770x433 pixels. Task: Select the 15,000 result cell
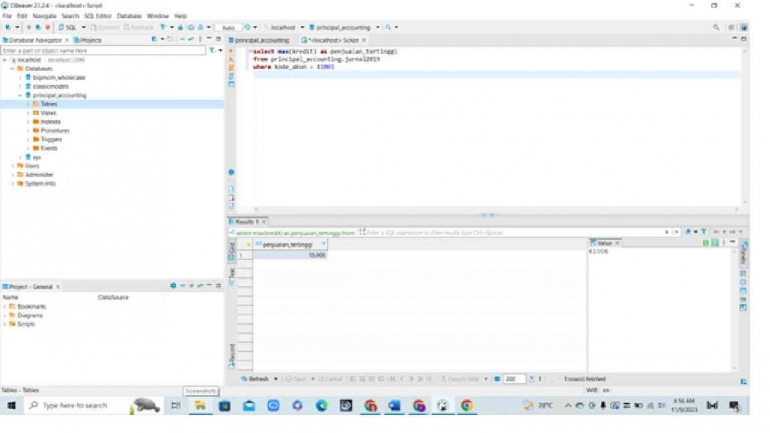click(x=290, y=255)
